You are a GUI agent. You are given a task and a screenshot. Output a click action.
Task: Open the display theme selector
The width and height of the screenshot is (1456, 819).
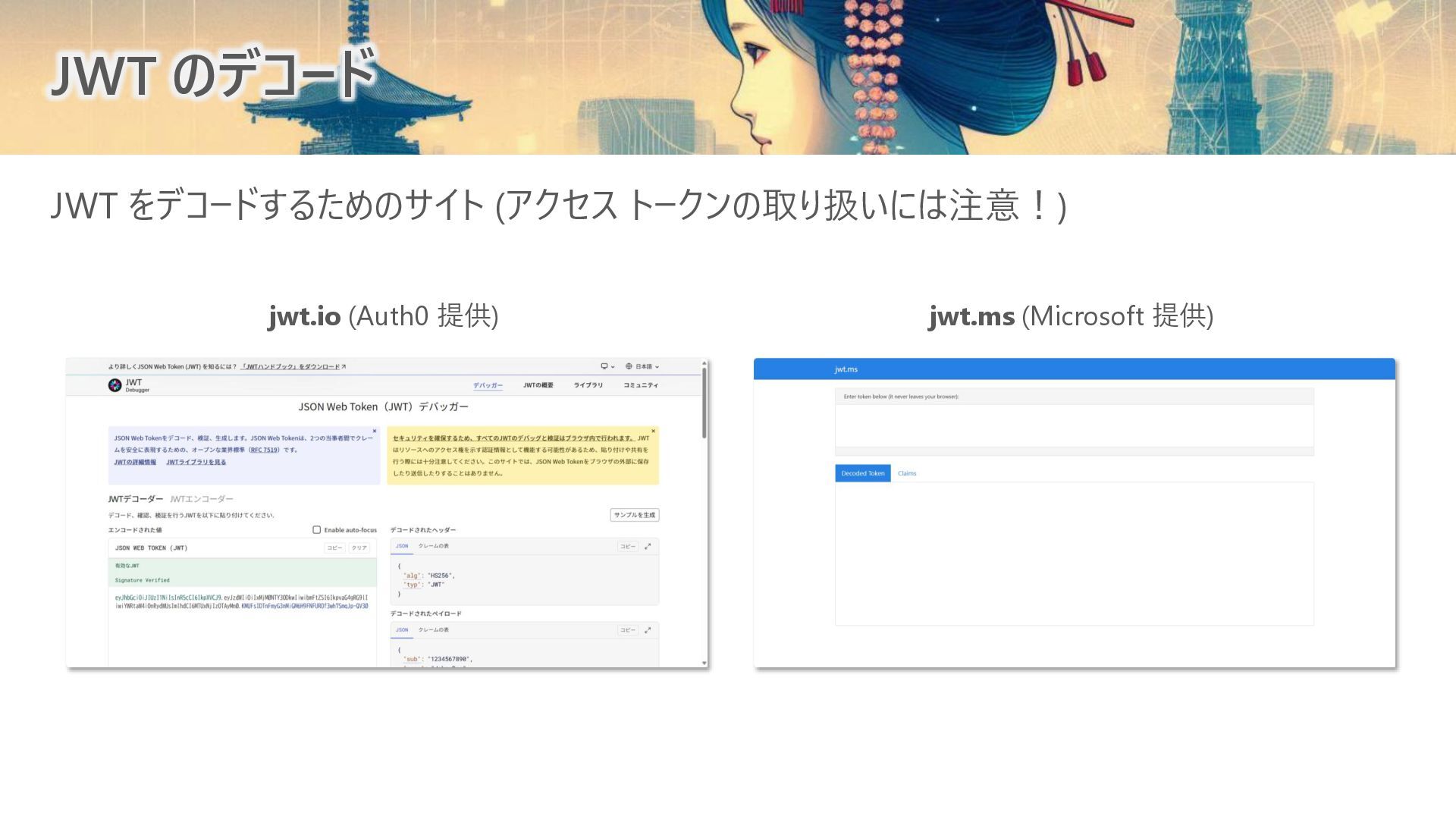pyautogui.click(x=607, y=366)
